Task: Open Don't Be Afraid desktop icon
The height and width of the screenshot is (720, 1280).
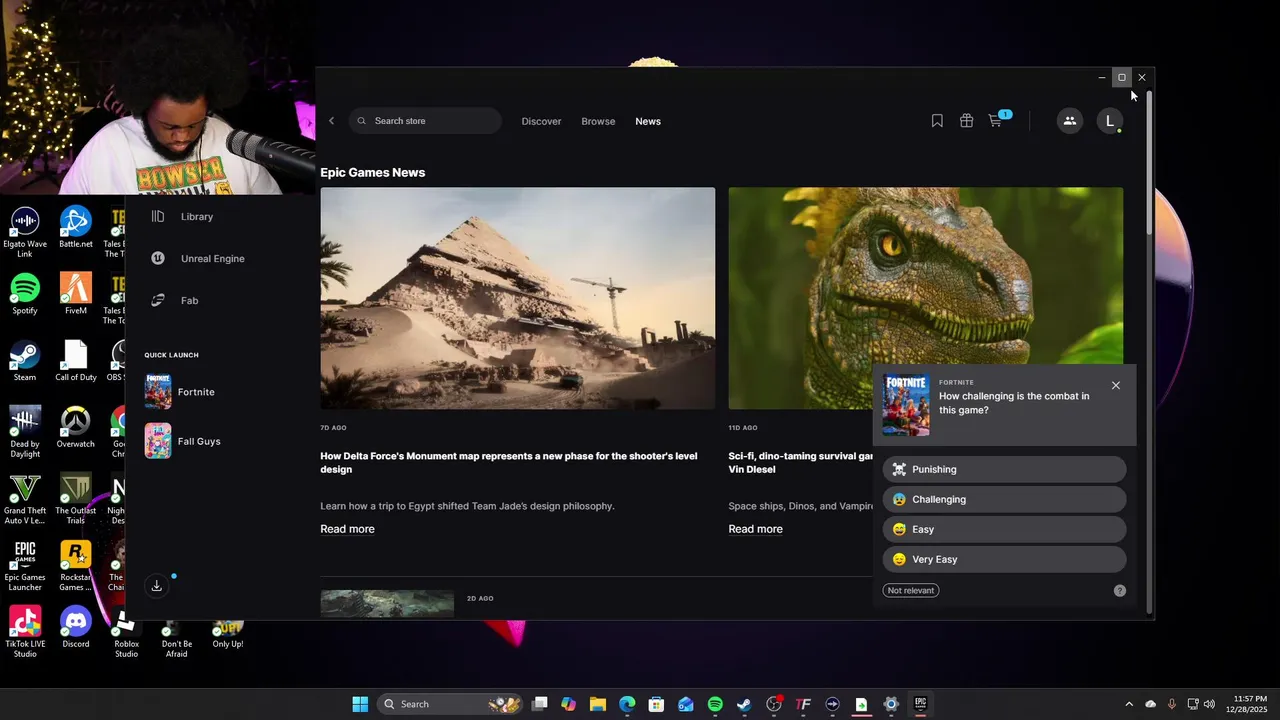Action: point(176,640)
